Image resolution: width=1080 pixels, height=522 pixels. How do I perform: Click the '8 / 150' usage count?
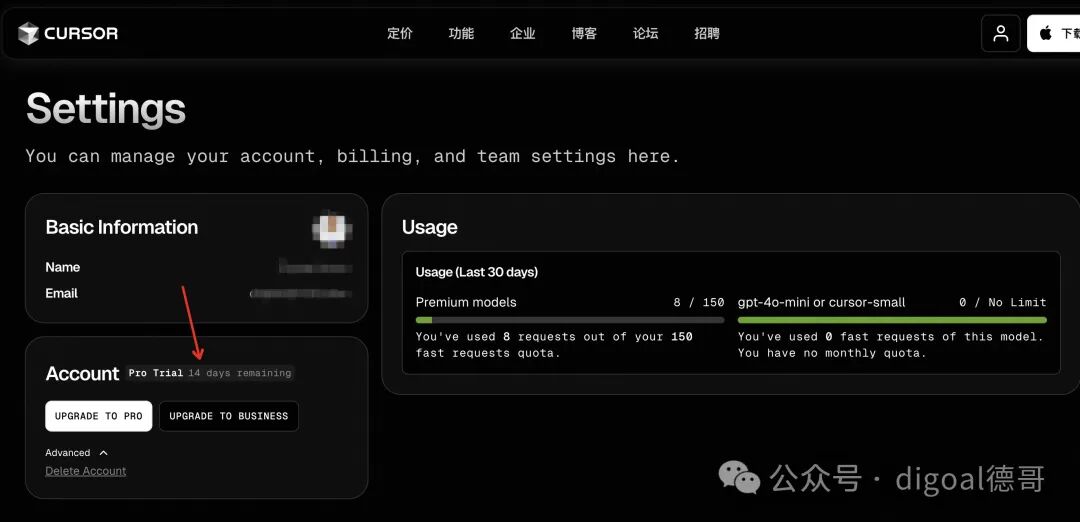click(x=698, y=302)
